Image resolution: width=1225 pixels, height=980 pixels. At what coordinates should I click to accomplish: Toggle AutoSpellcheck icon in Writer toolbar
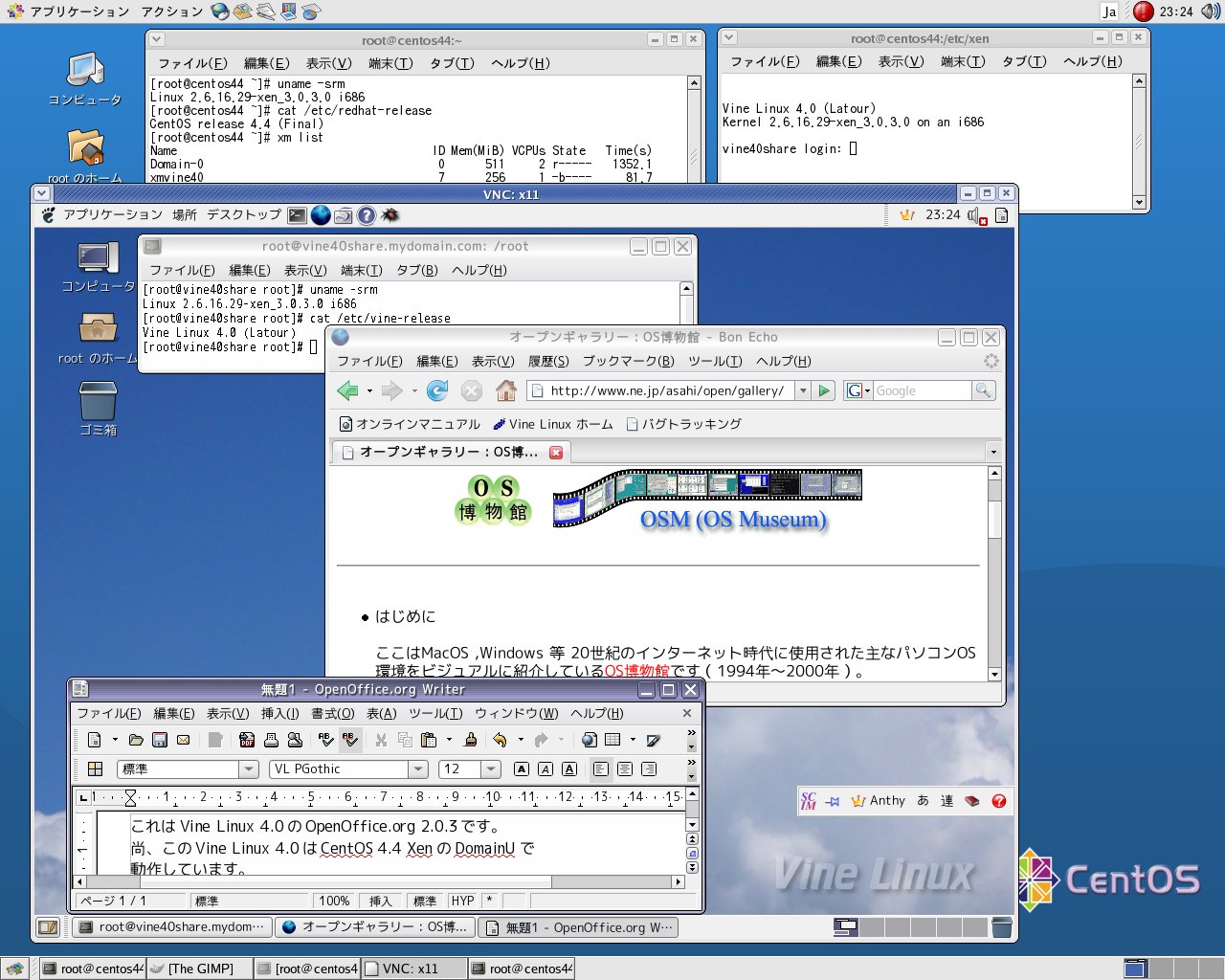click(350, 740)
